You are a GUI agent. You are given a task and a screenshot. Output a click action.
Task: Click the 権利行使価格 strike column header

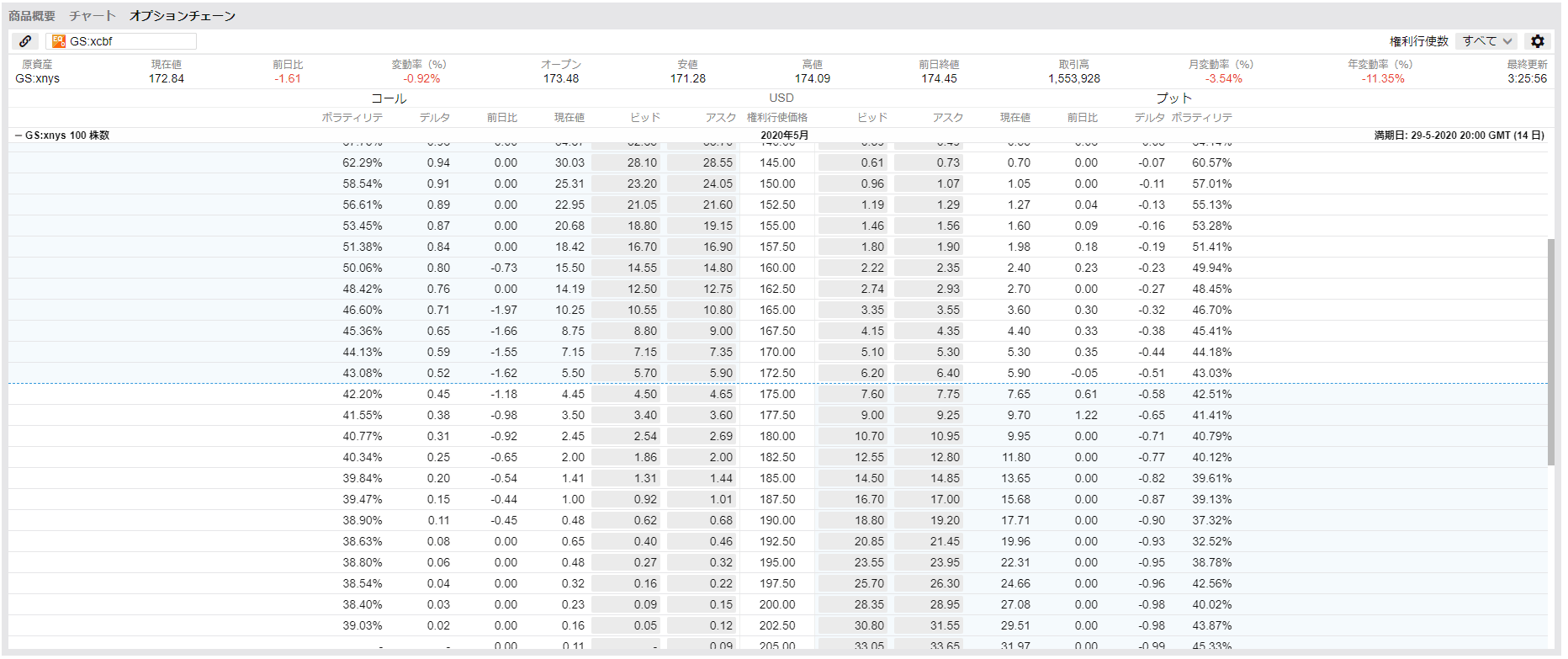(x=777, y=118)
